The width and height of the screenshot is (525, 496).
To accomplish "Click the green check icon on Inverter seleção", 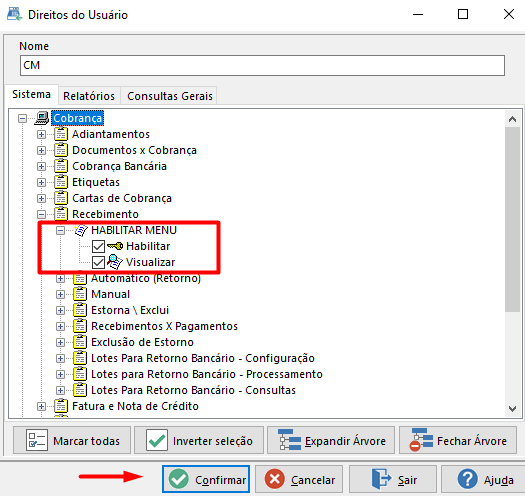I will tap(157, 440).
